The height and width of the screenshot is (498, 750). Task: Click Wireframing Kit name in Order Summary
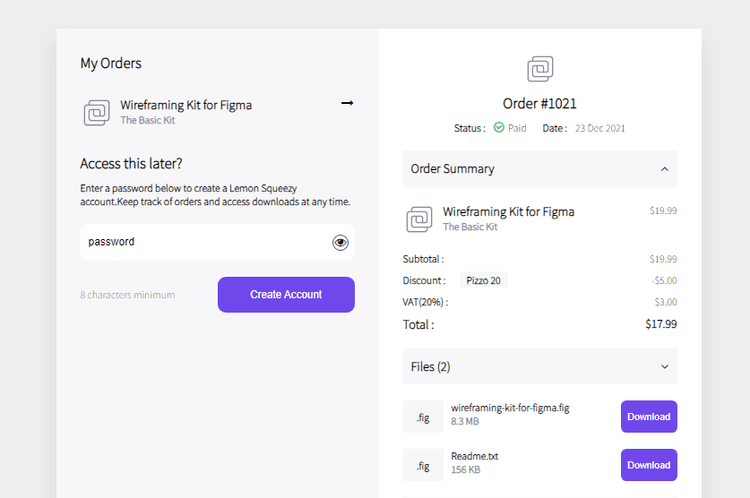click(x=508, y=212)
